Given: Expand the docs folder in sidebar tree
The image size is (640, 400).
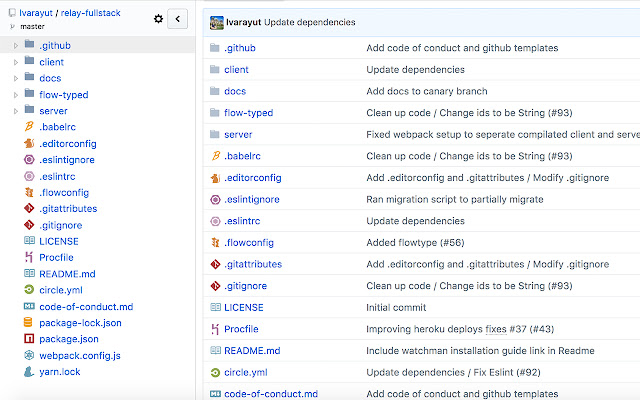Looking at the screenshot, I should [16, 78].
